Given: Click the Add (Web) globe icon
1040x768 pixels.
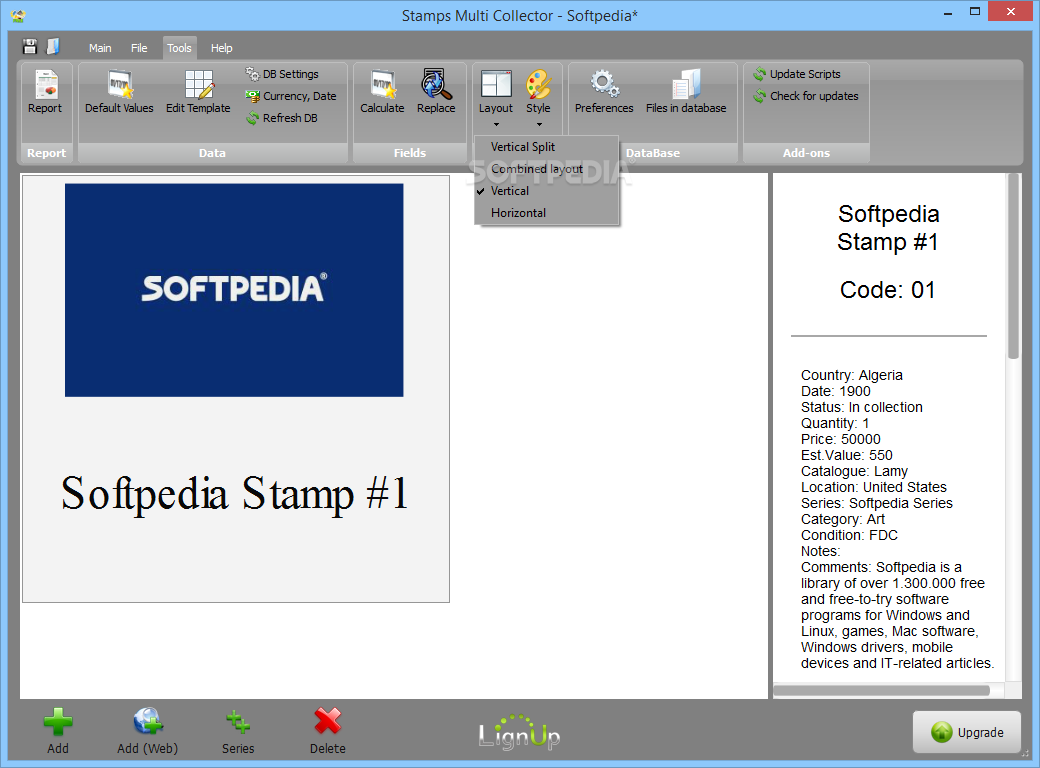Looking at the screenshot, I should coord(147,731).
